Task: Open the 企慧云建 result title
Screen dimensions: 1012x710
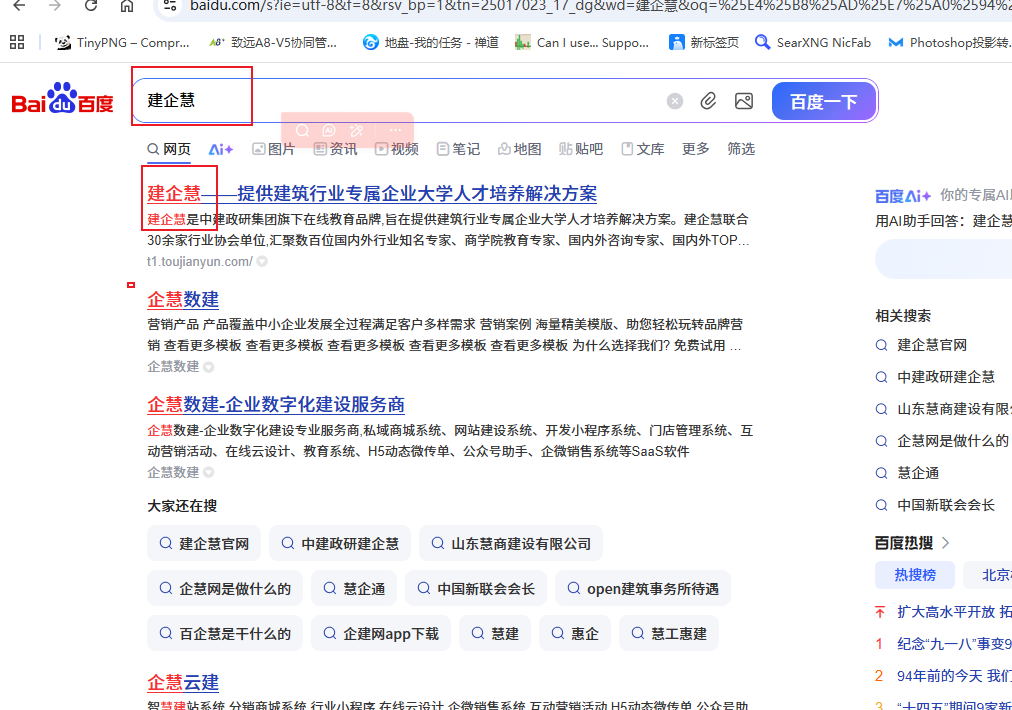Action: (183, 682)
